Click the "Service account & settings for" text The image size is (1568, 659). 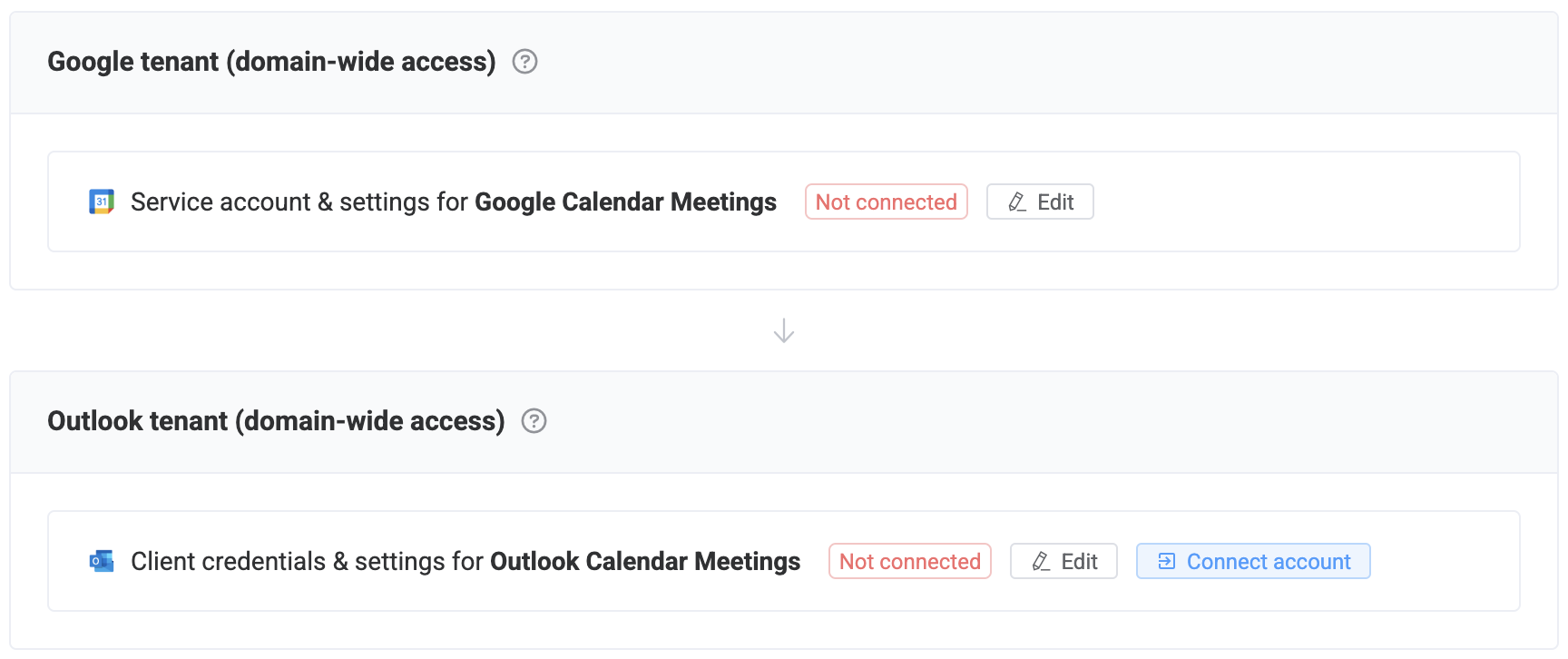click(299, 202)
